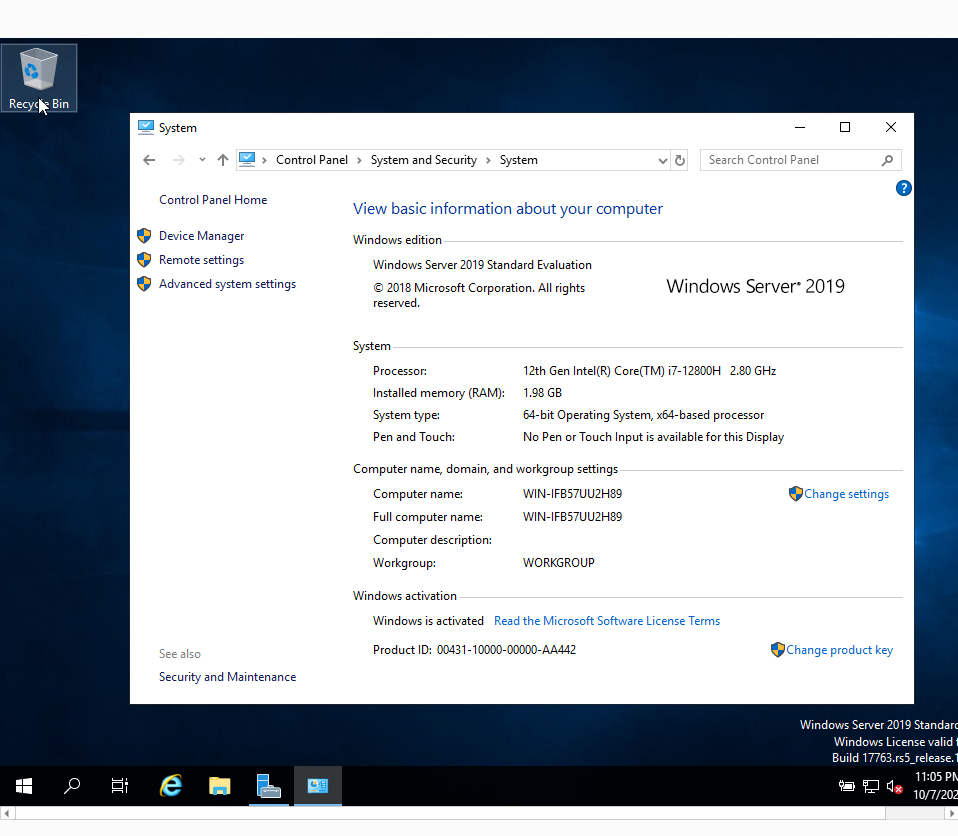Click the Windows Start button
Image resolution: width=958 pixels, height=836 pixels.
(x=24, y=785)
